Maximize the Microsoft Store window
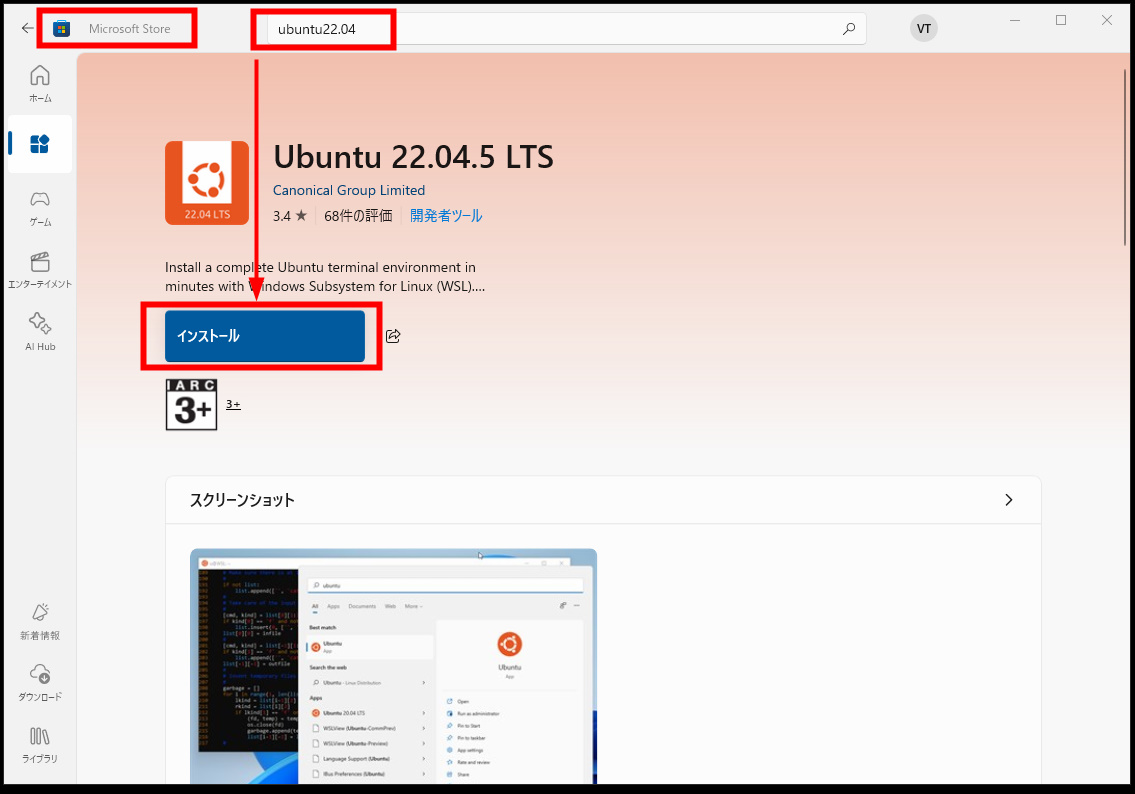Viewport: 1135px width, 794px height. pyautogui.click(x=1060, y=20)
